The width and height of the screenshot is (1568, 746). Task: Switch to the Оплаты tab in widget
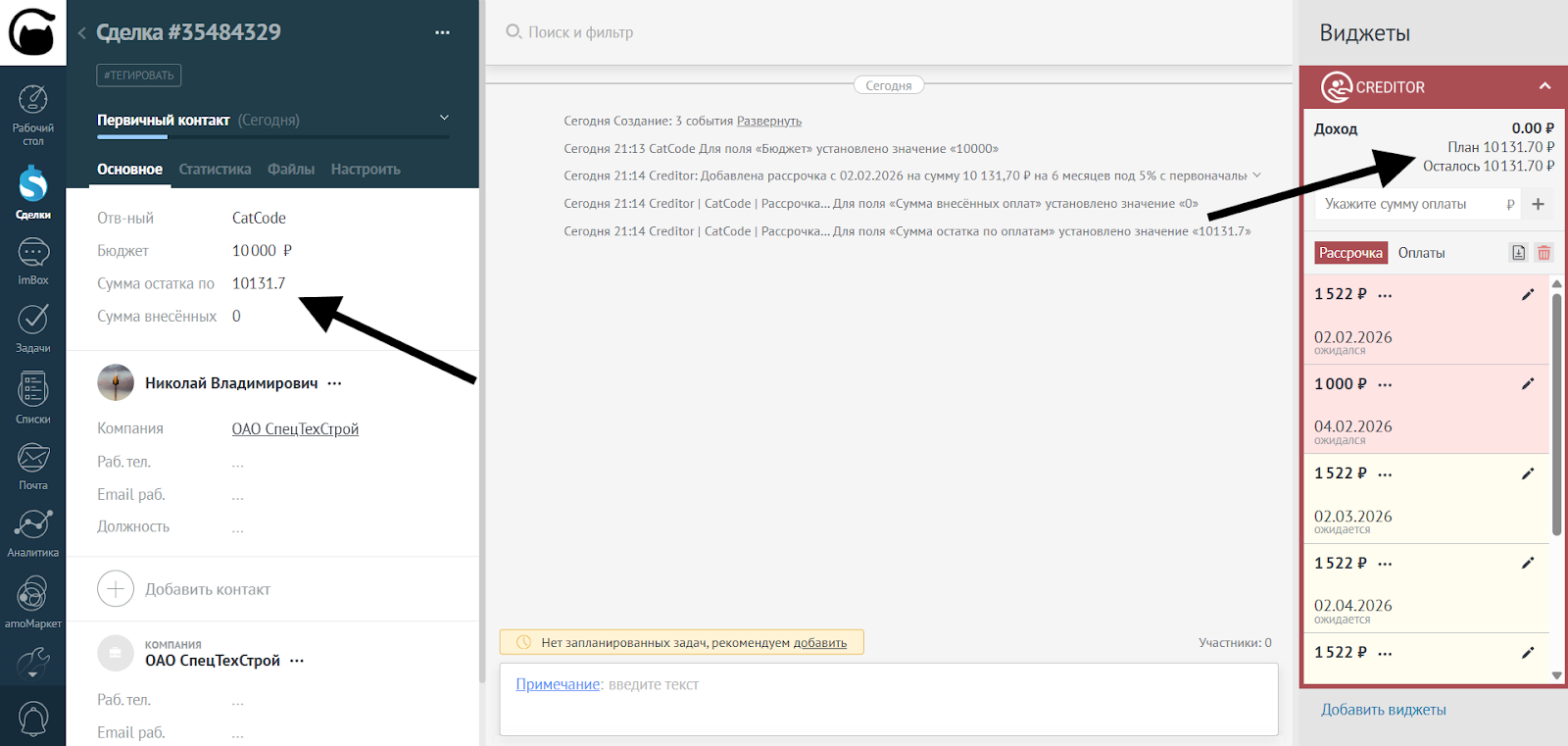coord(1421,253)
